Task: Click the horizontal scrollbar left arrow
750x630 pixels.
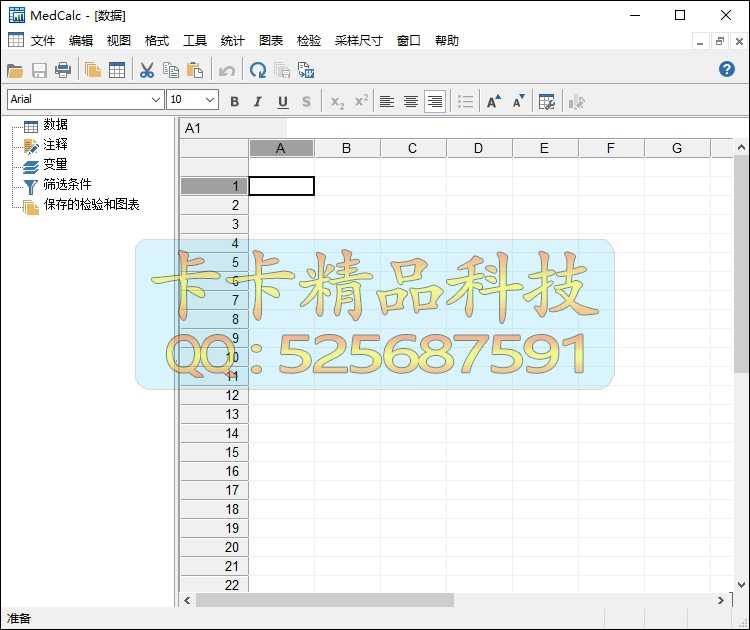Action: coord(188,600)
